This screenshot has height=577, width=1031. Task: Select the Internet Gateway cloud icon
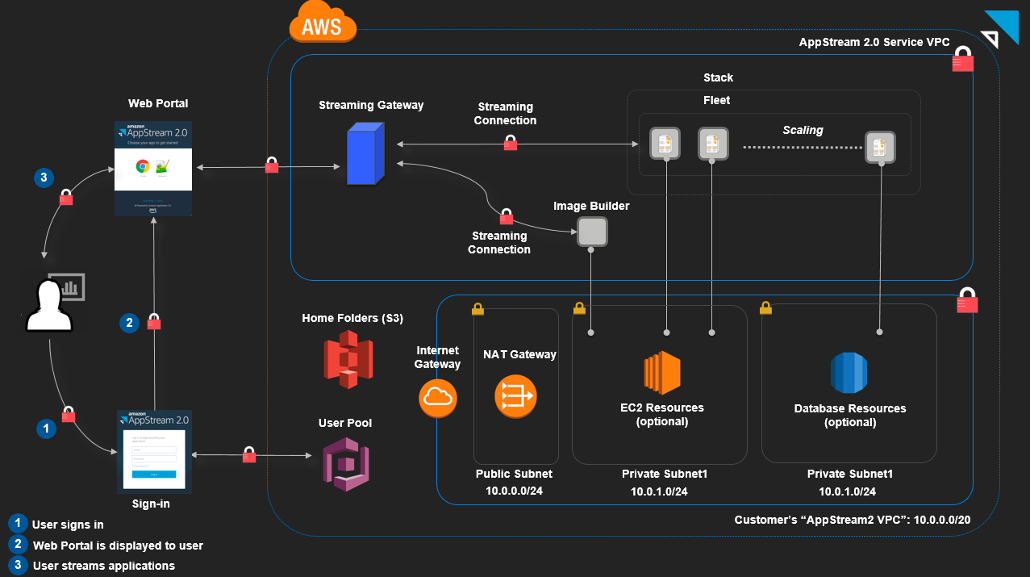(x=437, y=398)
